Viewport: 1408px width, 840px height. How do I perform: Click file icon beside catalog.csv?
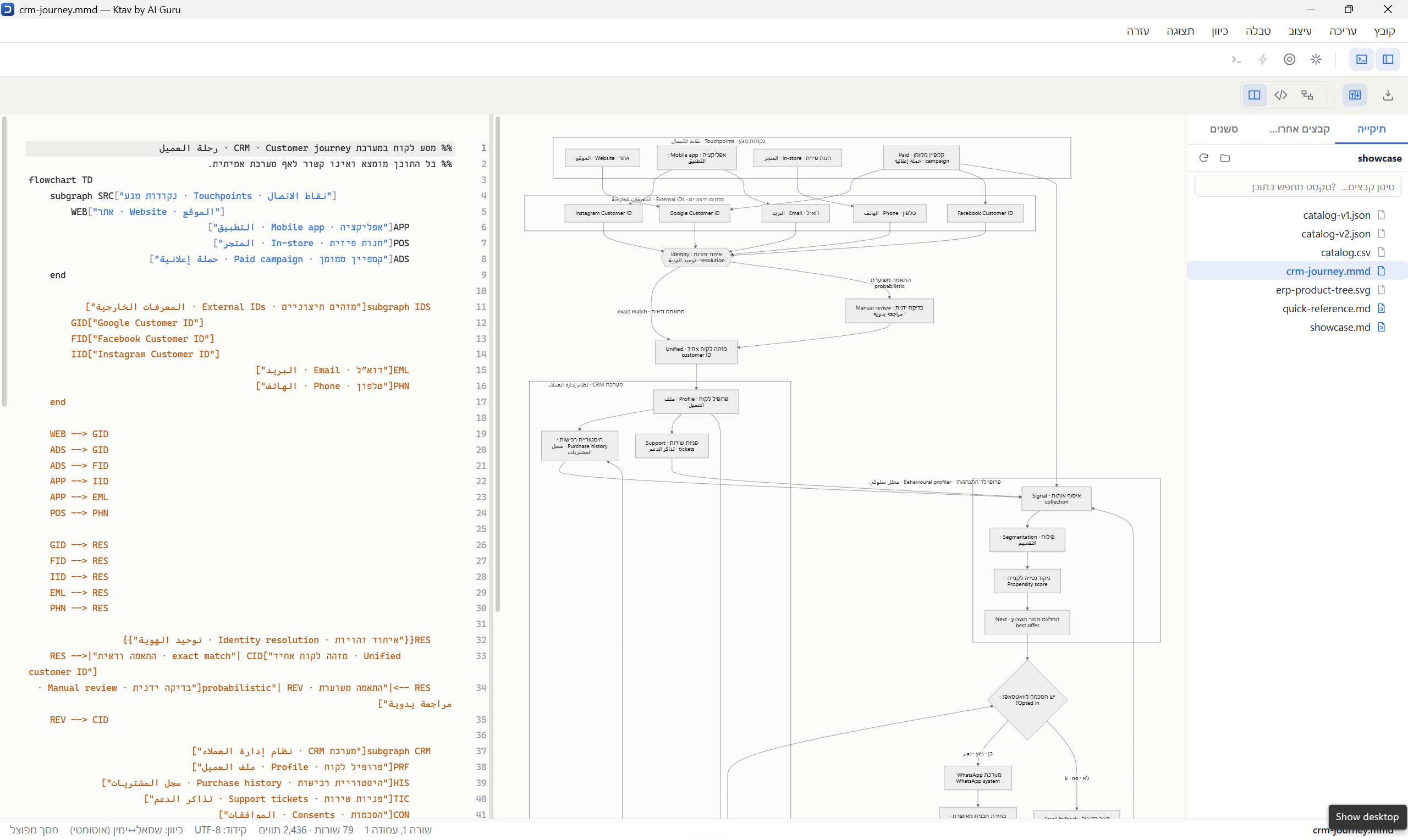coord(1382,252)
